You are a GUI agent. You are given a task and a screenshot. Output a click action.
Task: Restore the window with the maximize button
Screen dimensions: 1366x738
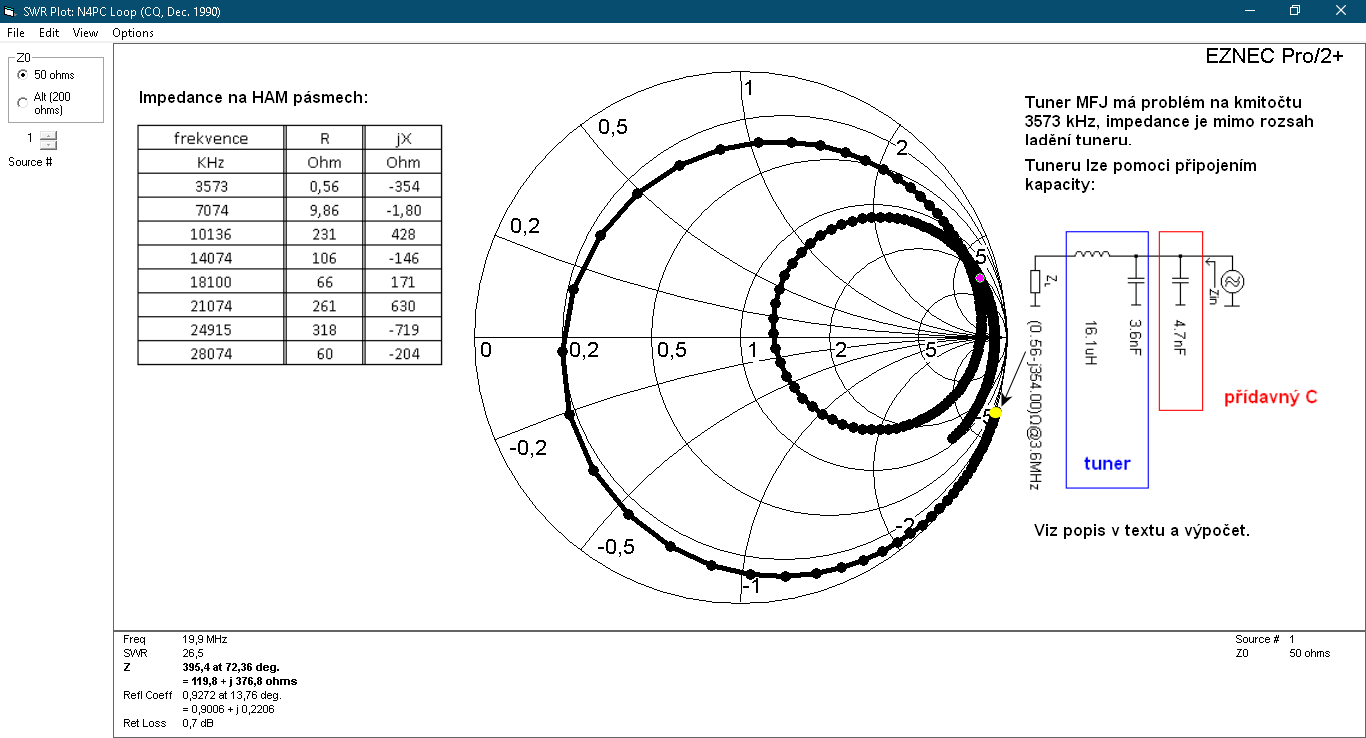click(1295, 11)
